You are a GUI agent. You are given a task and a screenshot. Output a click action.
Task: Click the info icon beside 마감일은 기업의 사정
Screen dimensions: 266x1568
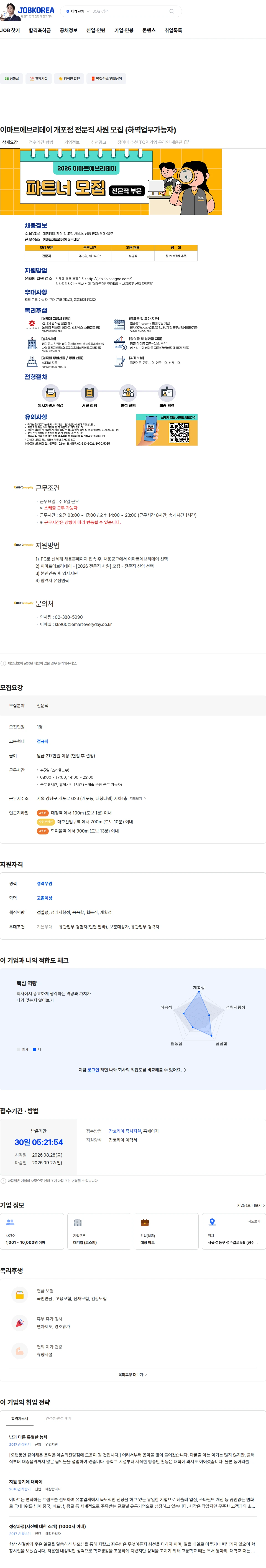(4, 1181)
